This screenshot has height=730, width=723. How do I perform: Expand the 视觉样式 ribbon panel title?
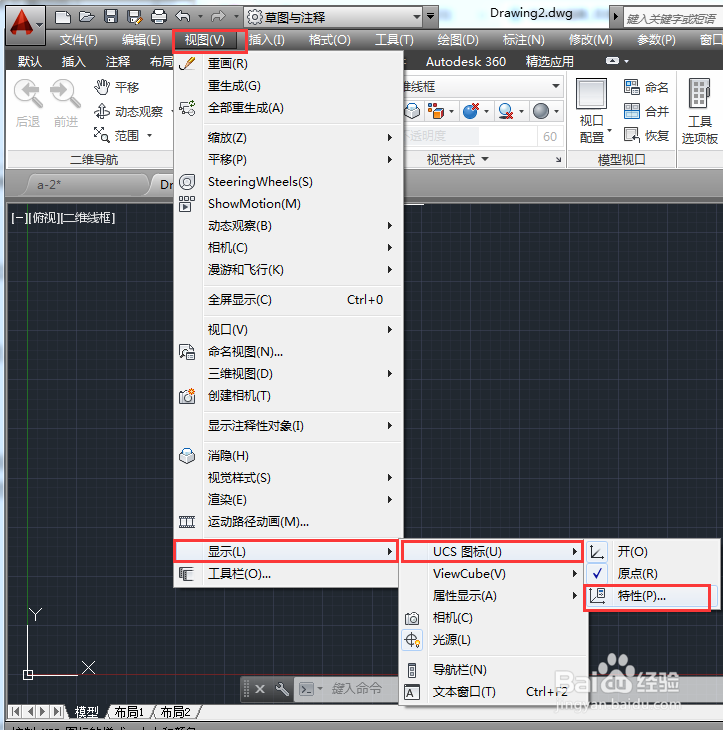458,160
